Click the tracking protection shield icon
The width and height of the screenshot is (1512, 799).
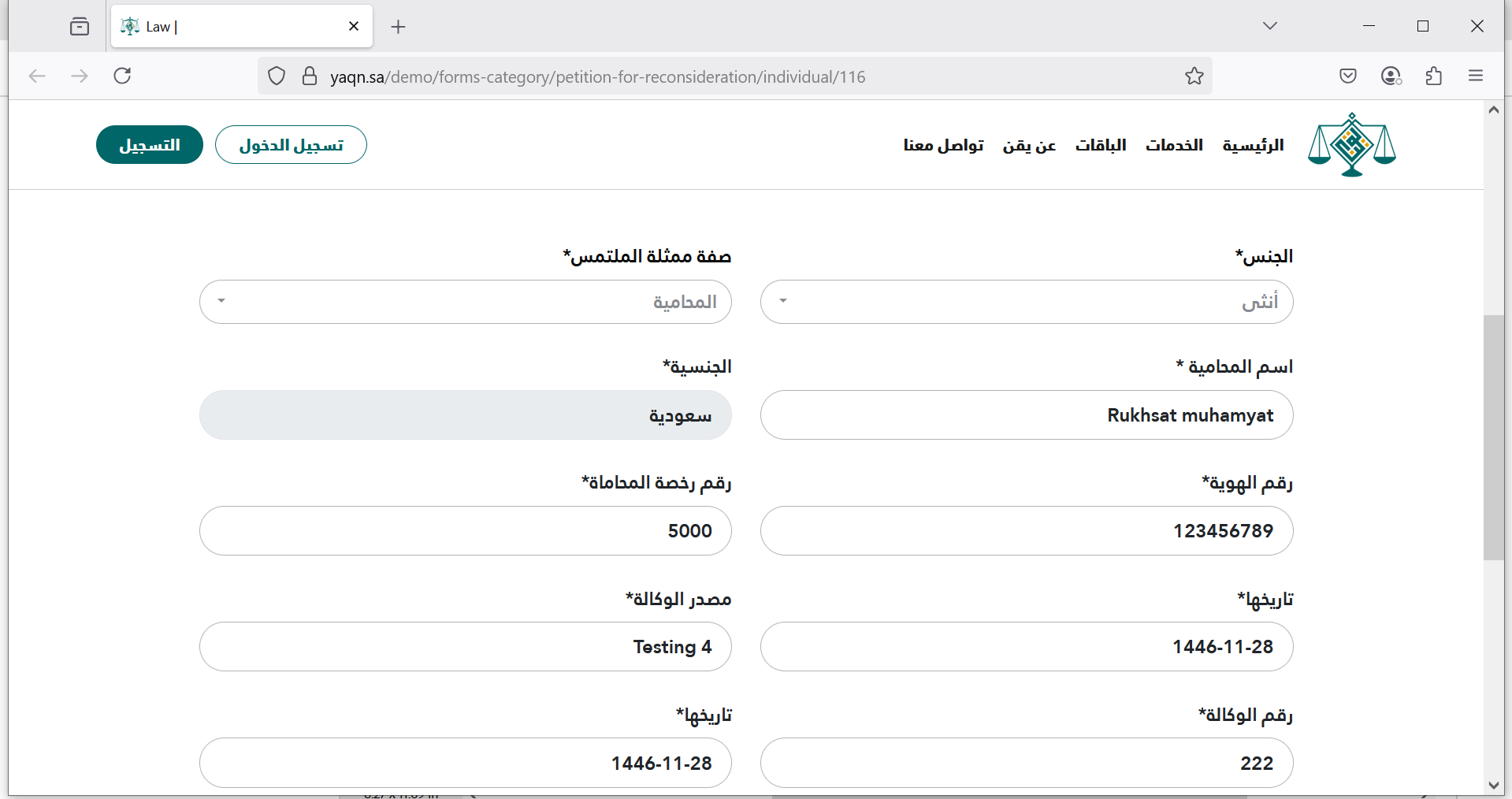point(277,76)
